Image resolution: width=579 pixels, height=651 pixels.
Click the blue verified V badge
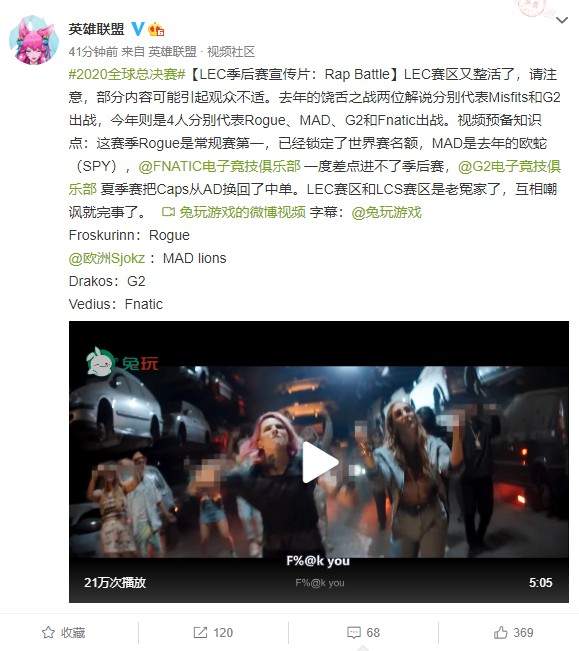pos(137,29)
